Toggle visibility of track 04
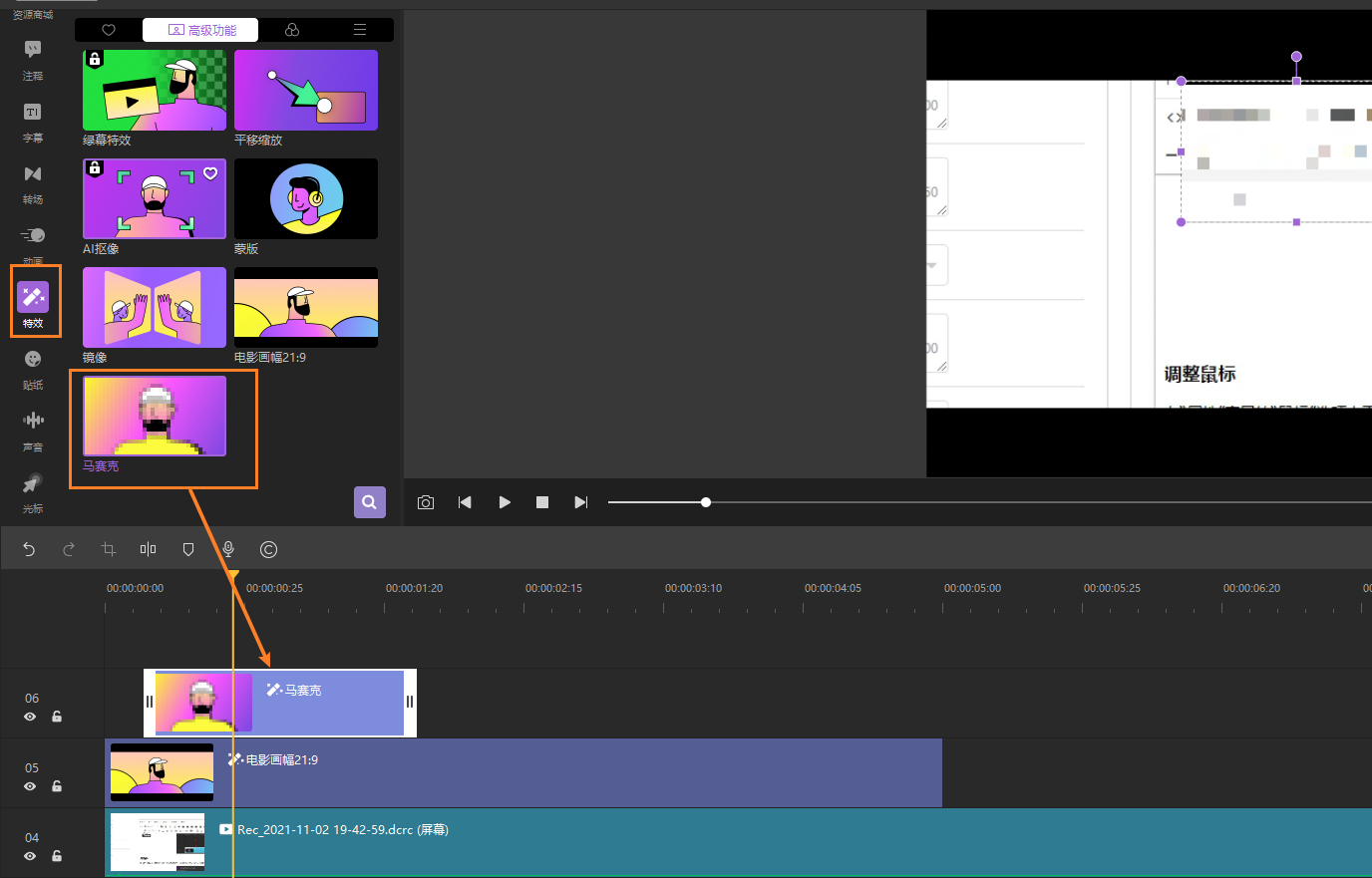The image size is (1372, 878). click(x=31, y=856)
